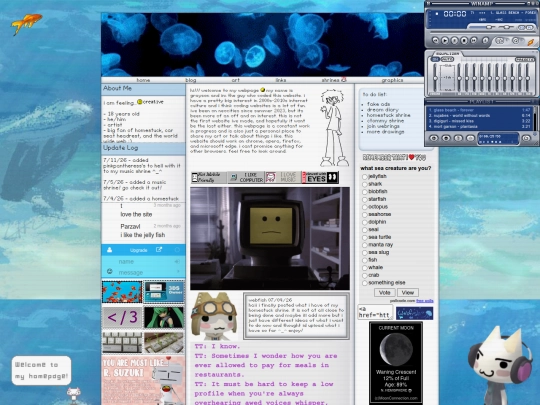Viewport: 540px width, 405px height.
Task: Click the green-haired Miku stamp
Action: coord(164,317)
